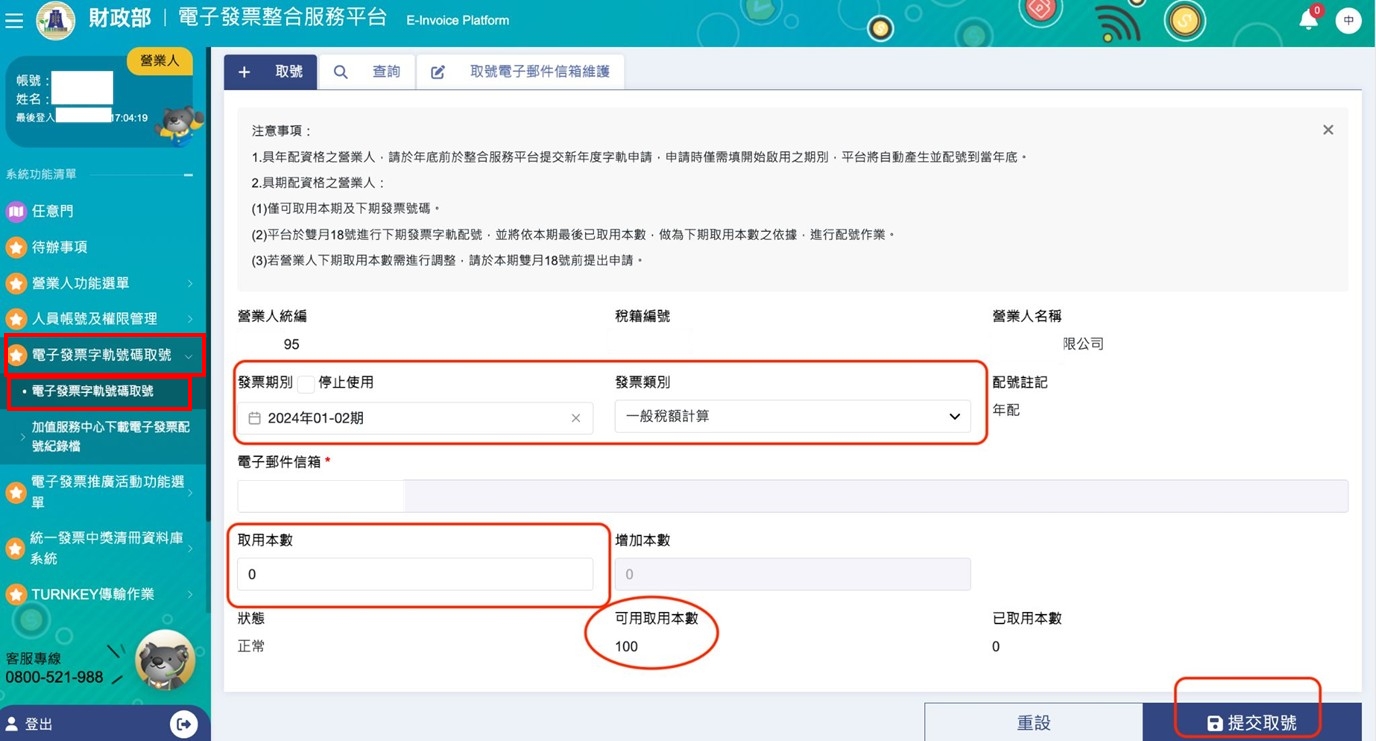The height and width of the screenshot is (741, 1376).
Task: Clear the invoice period with X icon
Action: pos(576,418)
